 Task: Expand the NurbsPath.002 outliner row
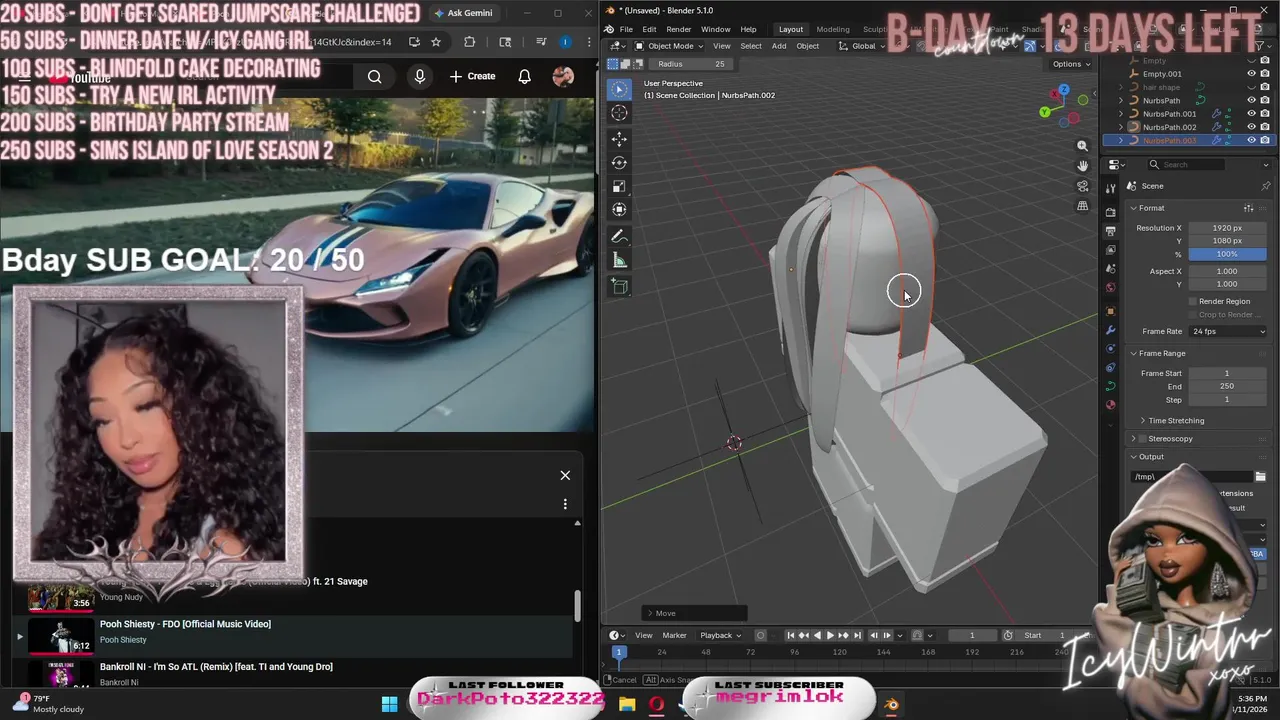click(1122, 127)
